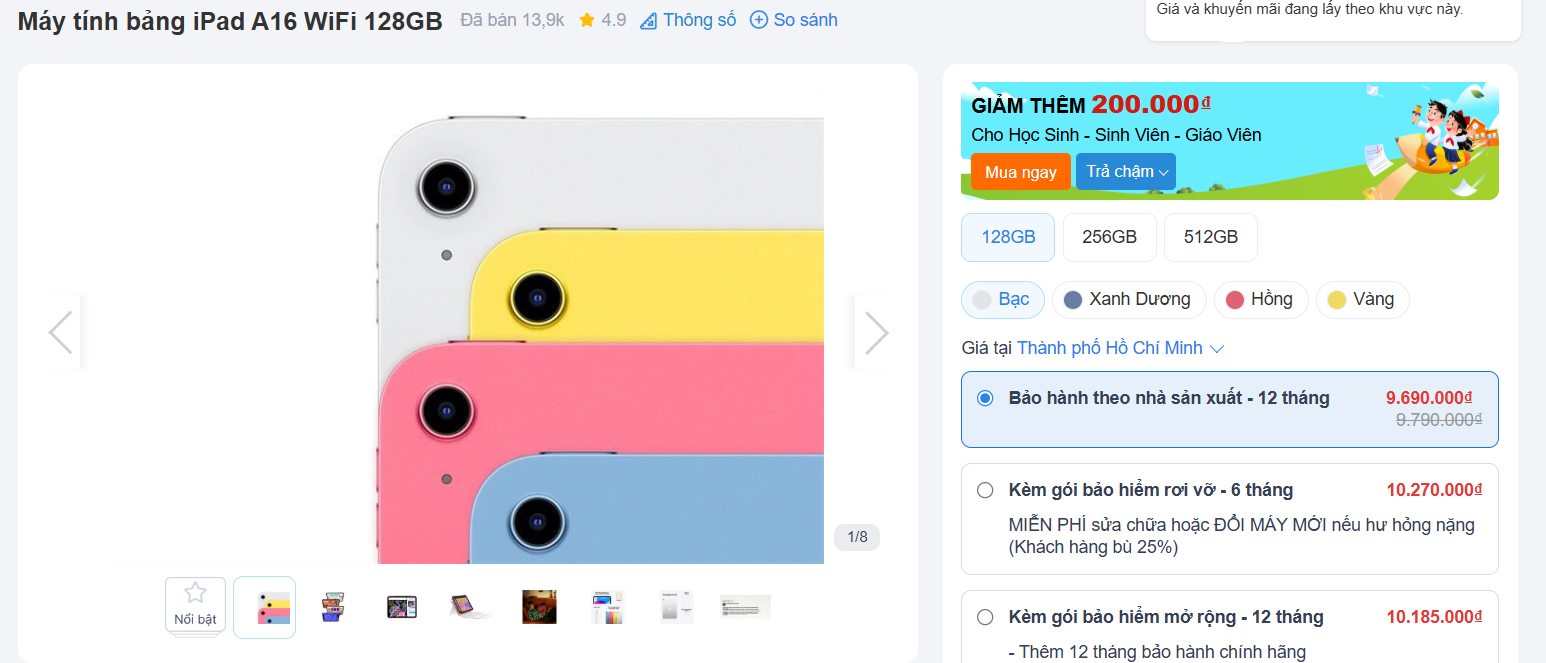Select the 128GB storage option
The image size is (1546, 663).
[1007, 237]
